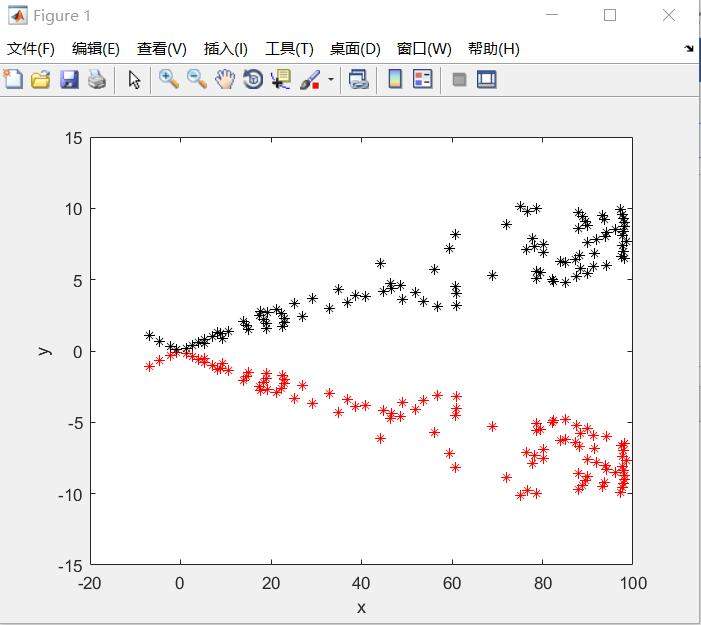This screenshot has height=625, width=701.
Task: Activate the Zoom Out magnifier tool
Action: pos(197,80)
